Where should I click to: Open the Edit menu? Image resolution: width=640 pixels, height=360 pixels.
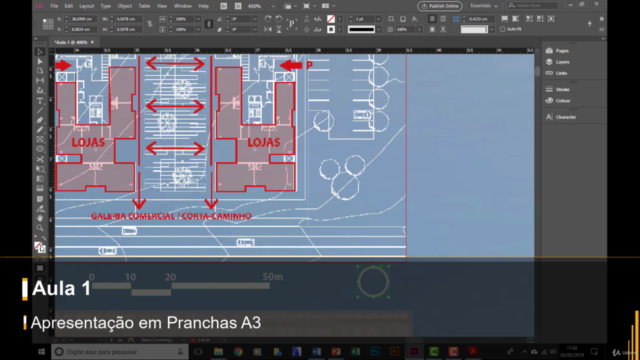click(x=69, y=6)
